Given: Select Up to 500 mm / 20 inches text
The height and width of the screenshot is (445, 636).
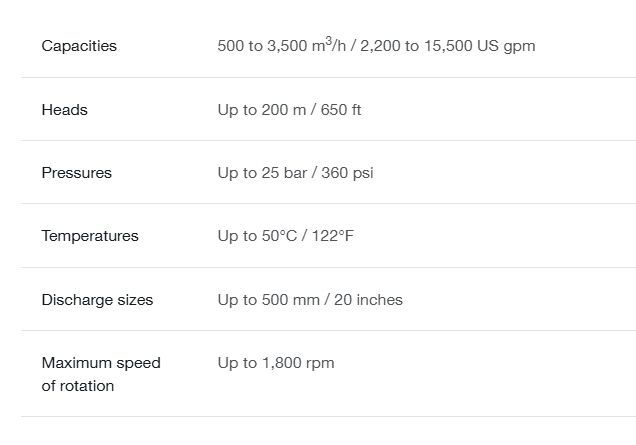Looking at the screenshot, I should click(310, 300).
